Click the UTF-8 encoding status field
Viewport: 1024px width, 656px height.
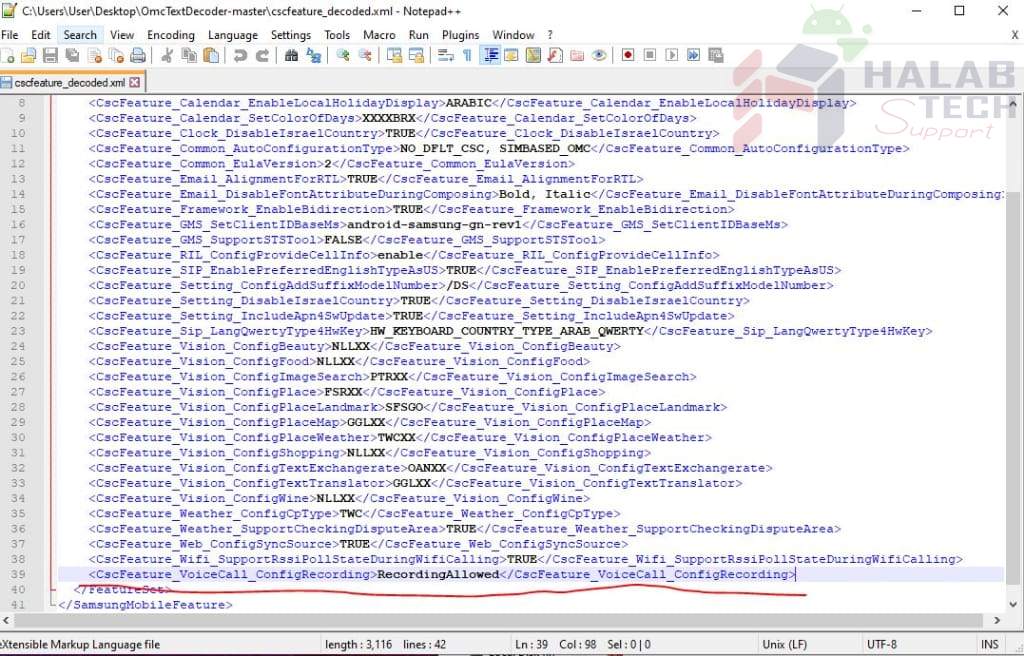(x=882, y=644)
